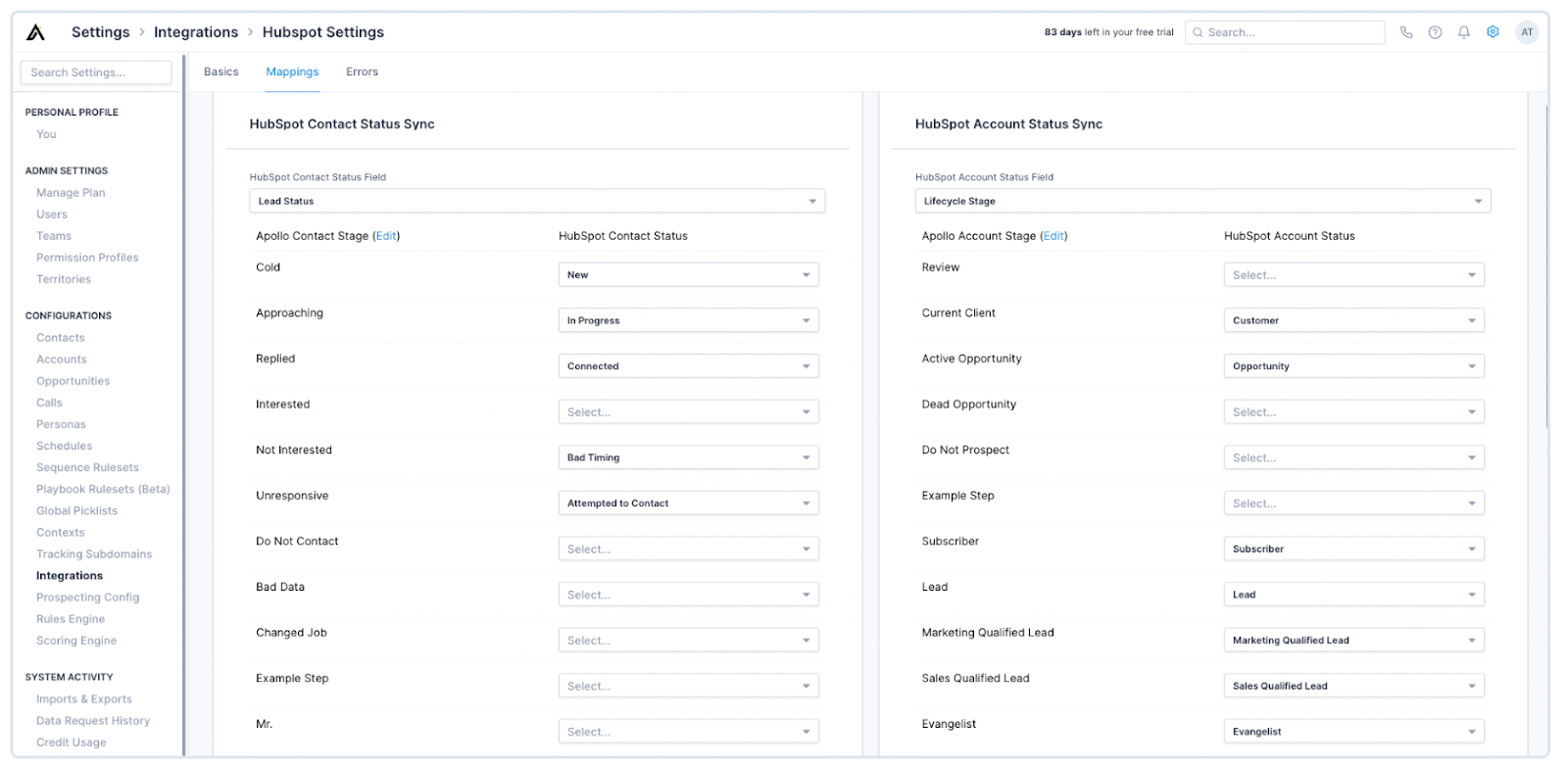The width and height of the screenshot is (1568, 767).
Task: Open the Review account status dropdown
Action: pos(1354,274)
